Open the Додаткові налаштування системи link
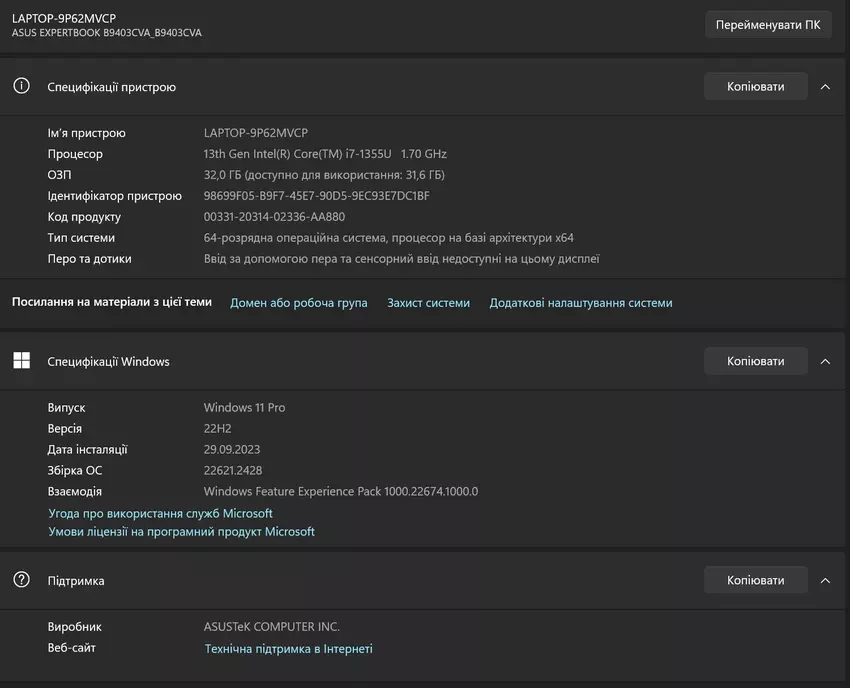The width and height of the screenshot is (850, 688). [x=580, y=303]
